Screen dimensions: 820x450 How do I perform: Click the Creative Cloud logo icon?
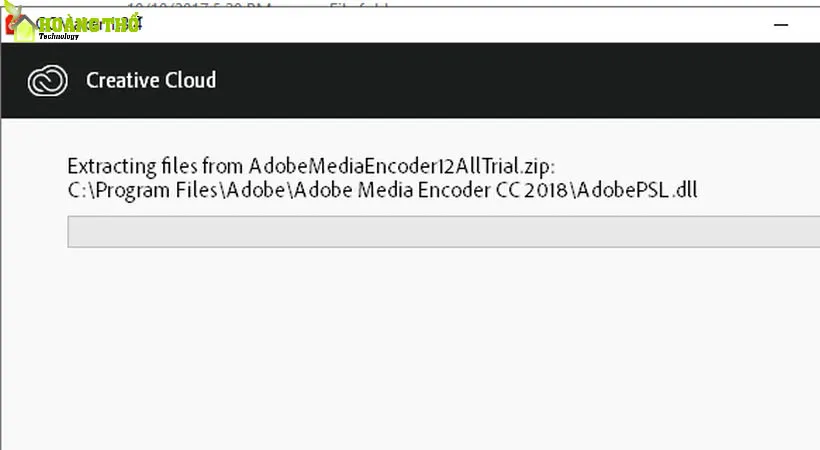coord(48,81)
